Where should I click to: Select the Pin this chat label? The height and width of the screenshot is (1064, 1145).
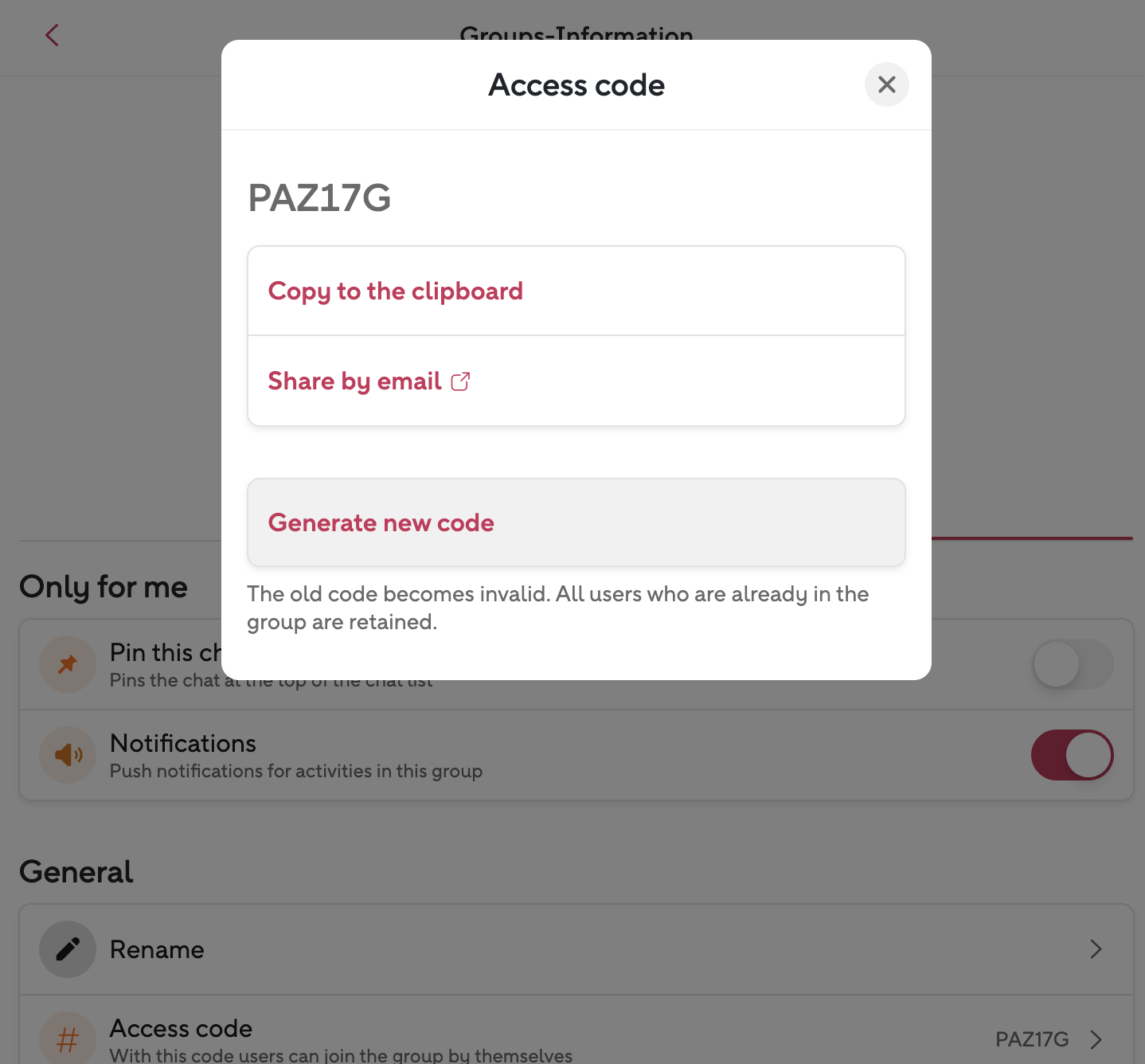pyautogui.click(x=165, y=652)
